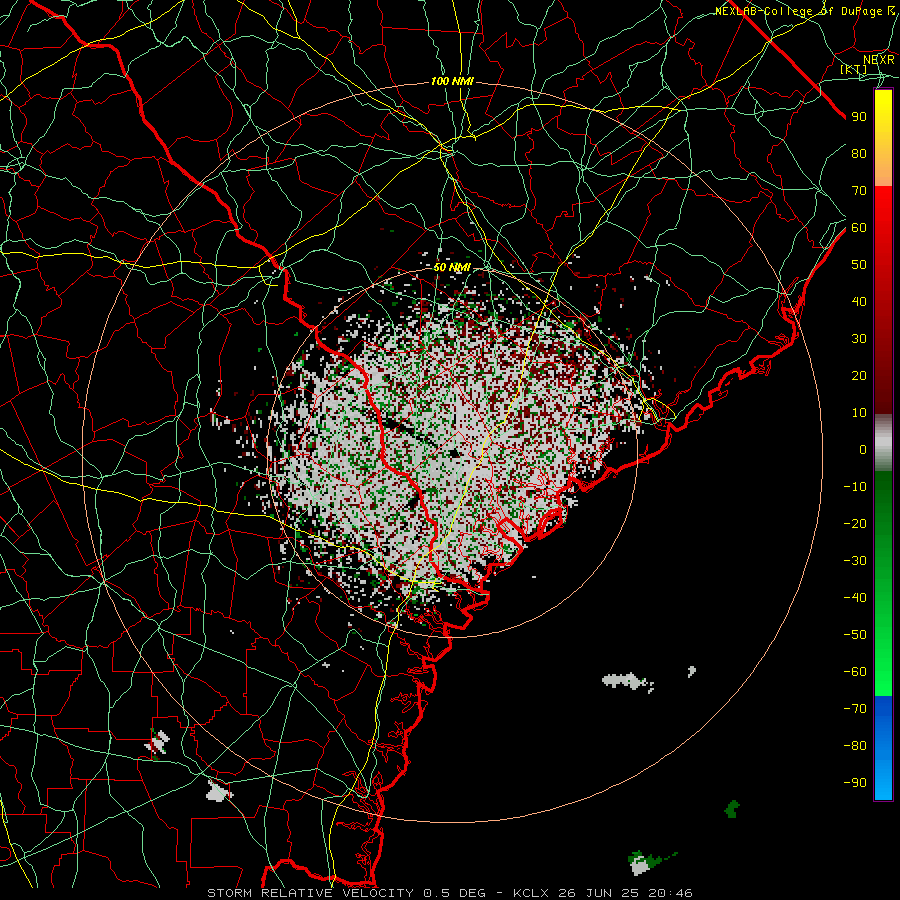Screen dimensions: 900x900
Task: Click the 0.5 DEG elevation text
Action: (455, 893)
